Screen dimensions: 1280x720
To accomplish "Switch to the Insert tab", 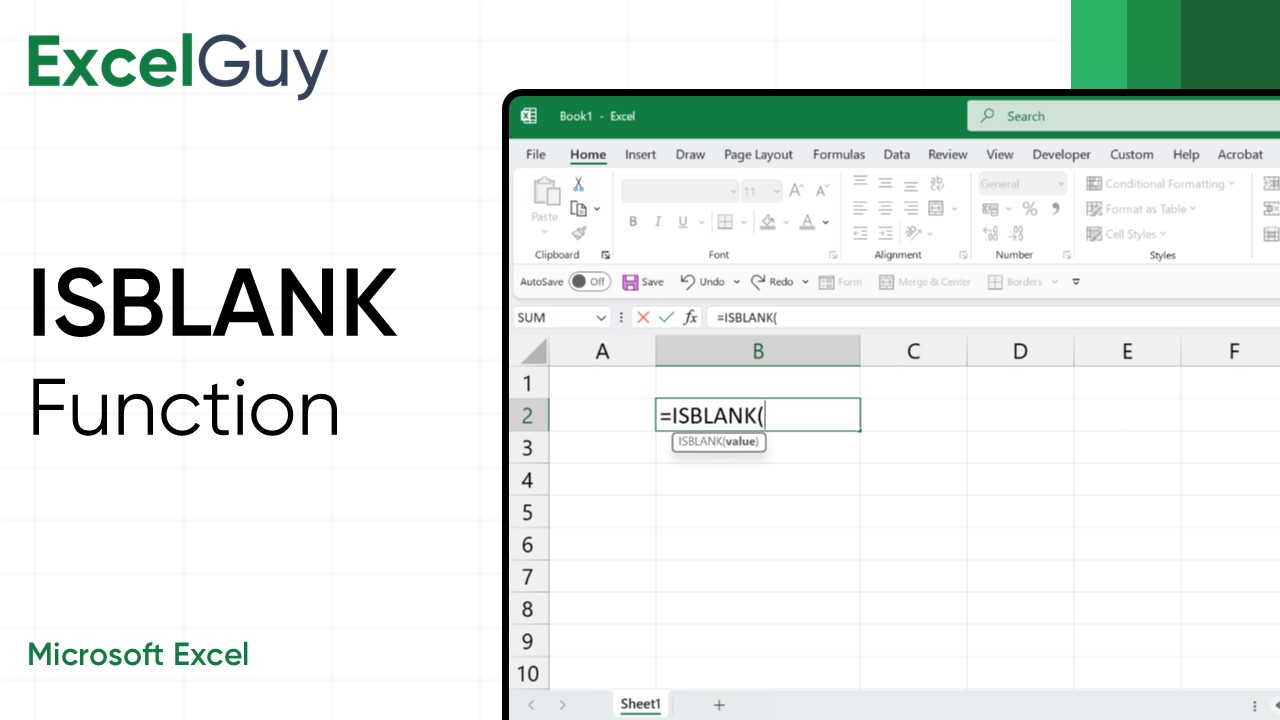I will 641,155.
